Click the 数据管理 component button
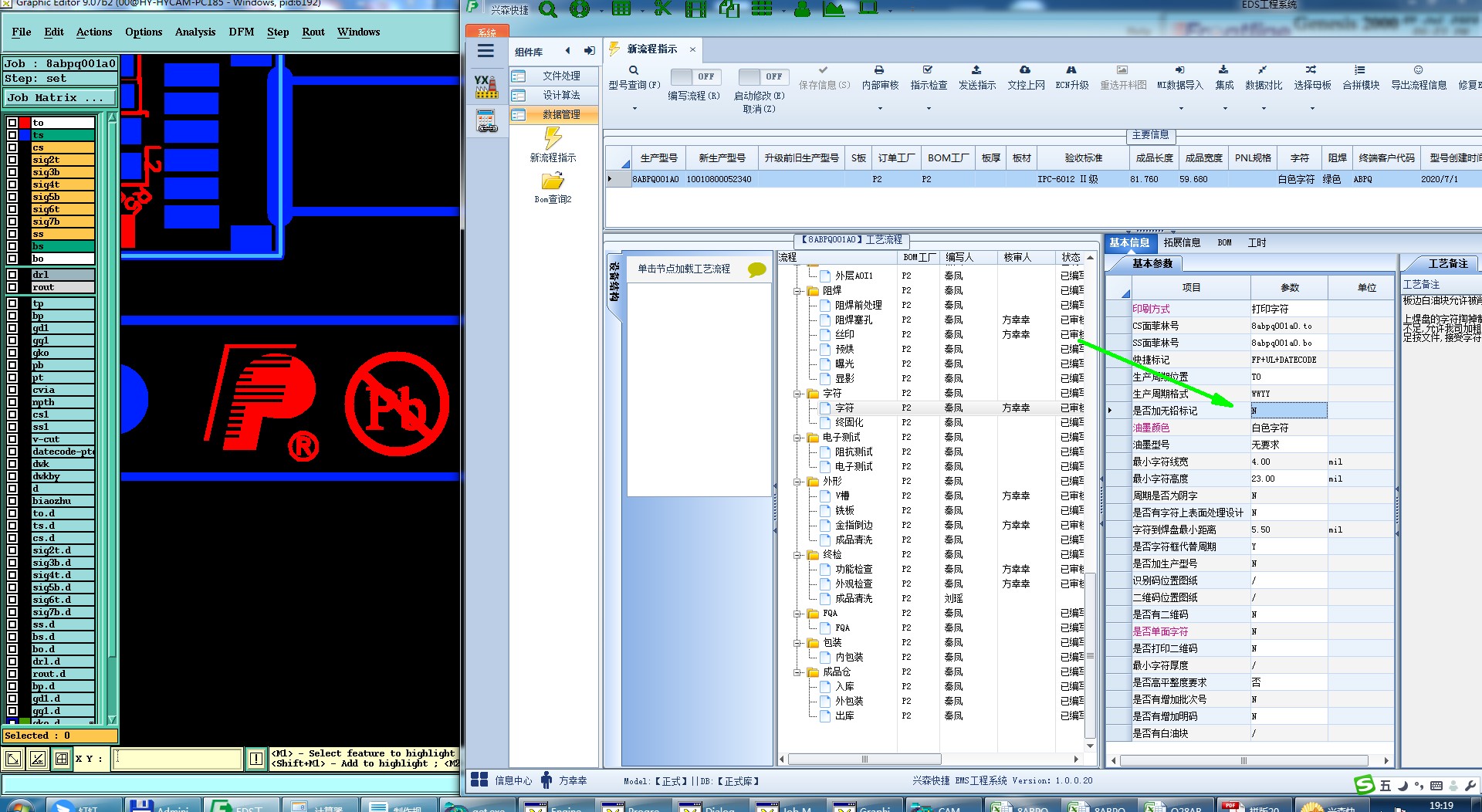This screenshot has height=812, width=1482. pyautogui.click(x=553, y=114)
